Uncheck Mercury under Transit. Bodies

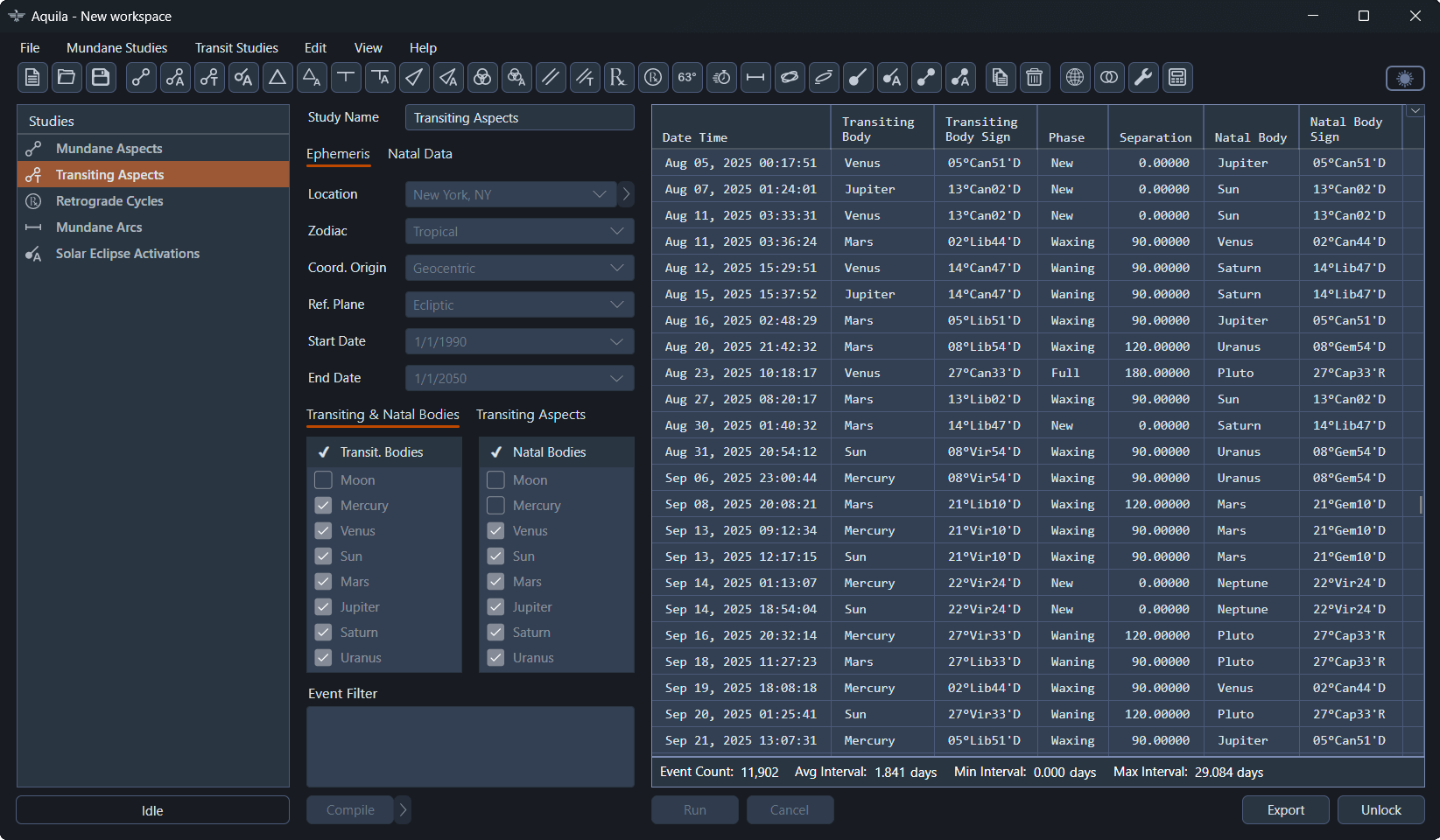pyautogui.click(x=323, y=506)
